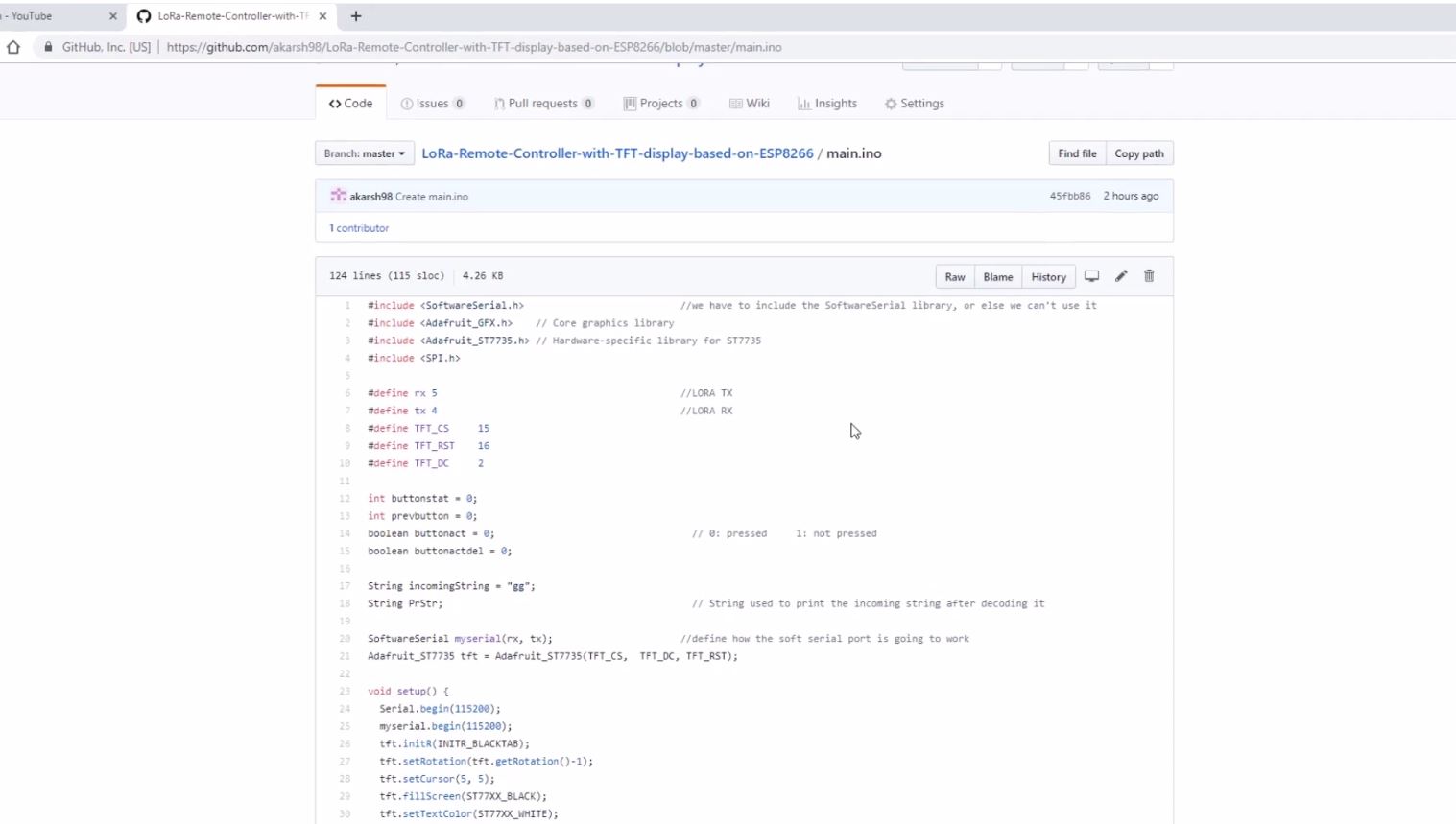Open the Pull requests tab
Viewport: 1456px width, 824px height.
click(x=544, y=104)
